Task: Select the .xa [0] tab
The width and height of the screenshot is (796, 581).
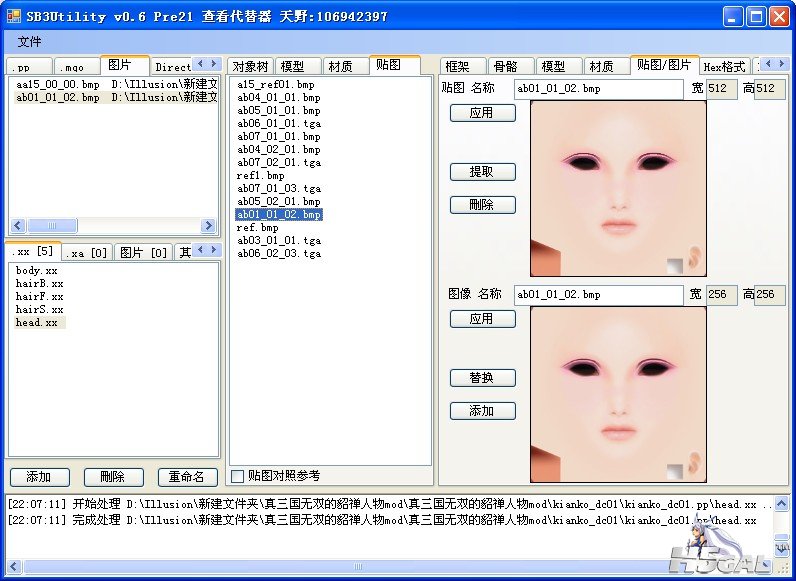Action: click(x=87, y=253)
